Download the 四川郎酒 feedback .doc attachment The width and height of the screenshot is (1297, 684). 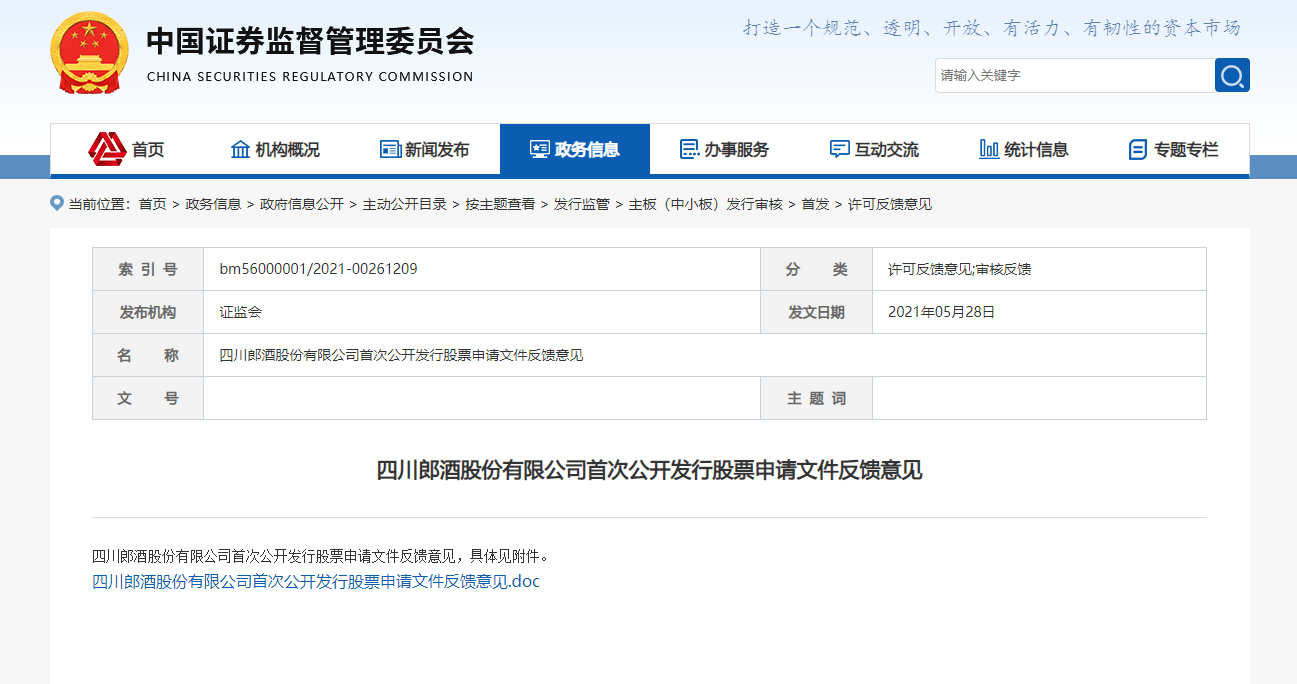pyautogui.click(x=316, y=581)
